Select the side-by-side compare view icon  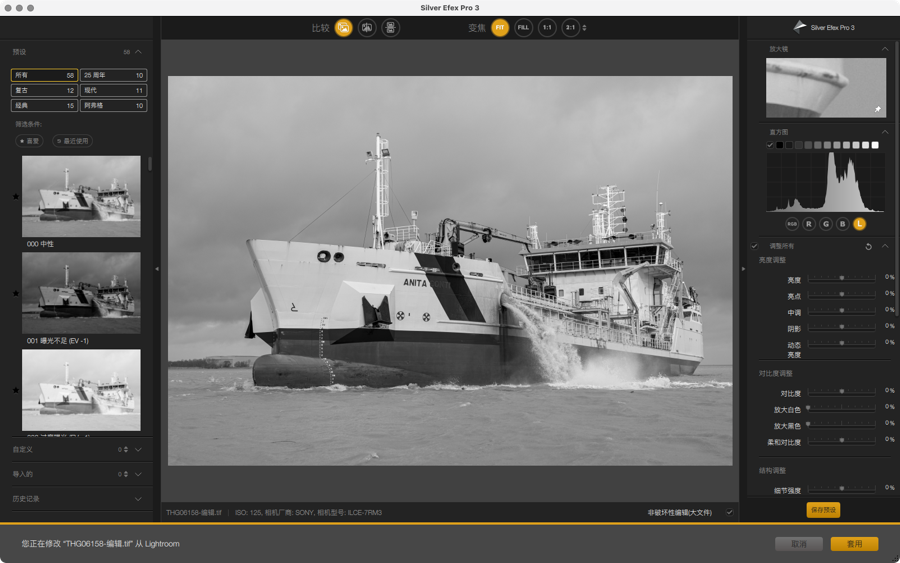[x=390, y=28]
